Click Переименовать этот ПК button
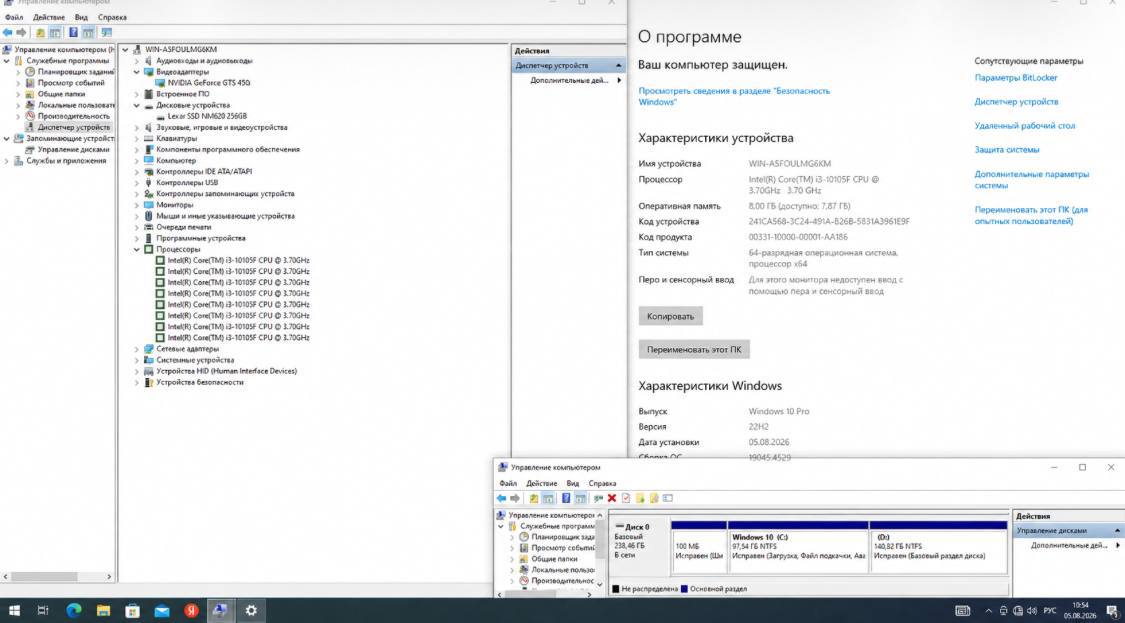 coord(694,350)
